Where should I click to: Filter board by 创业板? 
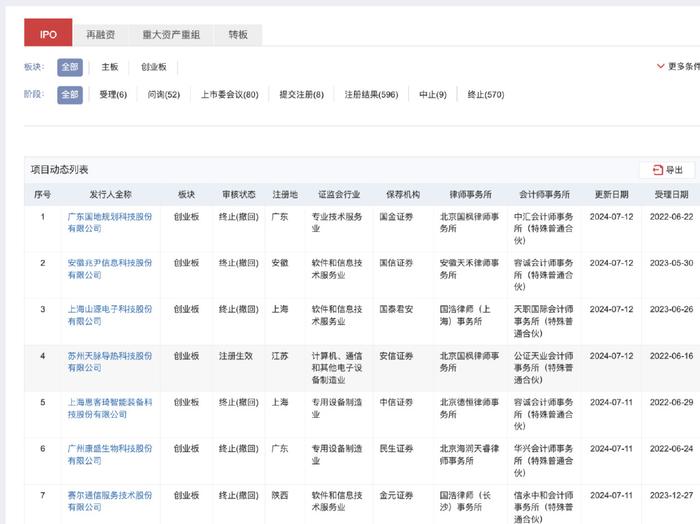point(154,67)
